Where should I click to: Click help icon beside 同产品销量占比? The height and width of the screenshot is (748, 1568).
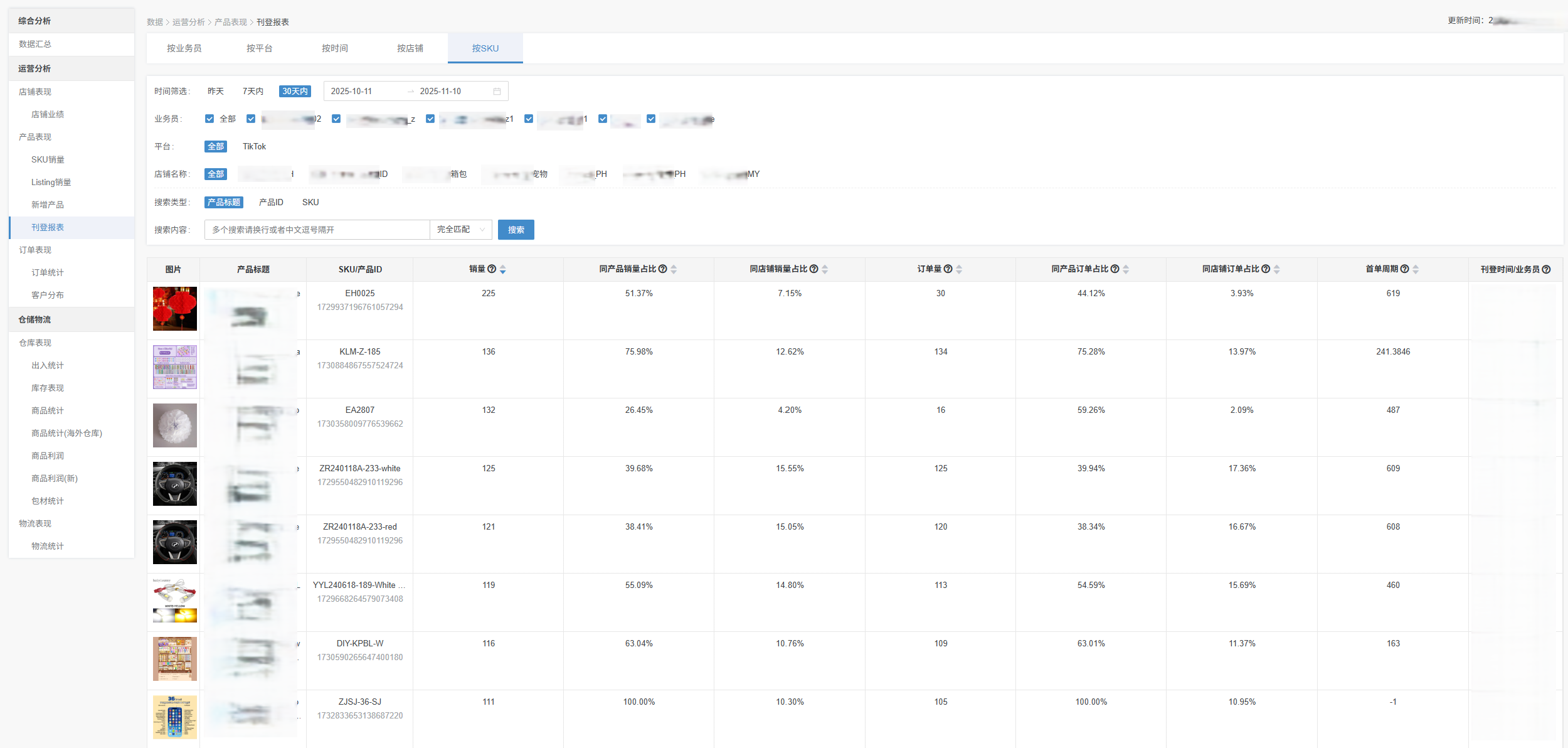[x=663, y=269]
